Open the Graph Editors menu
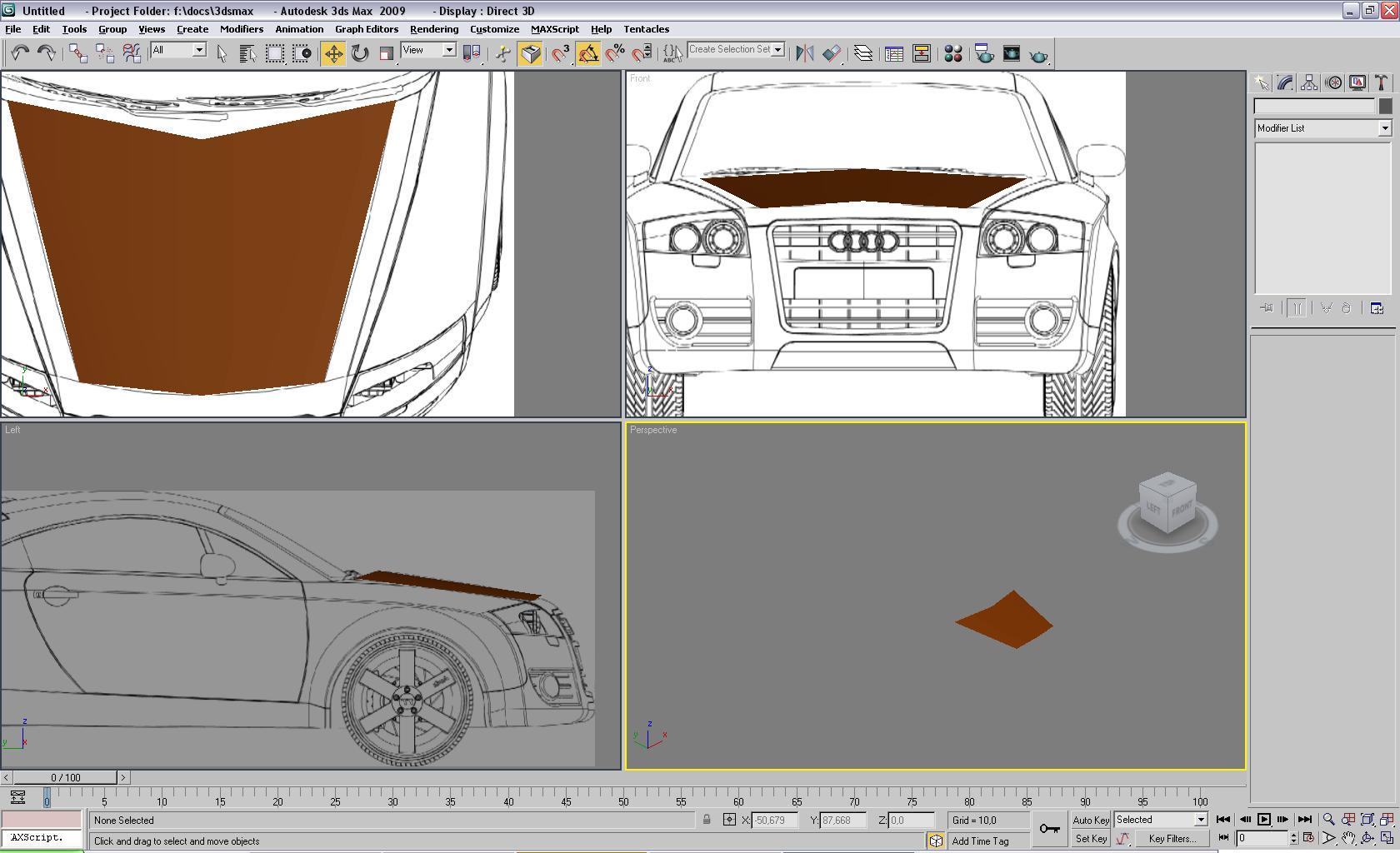Viewport: 1400px width, 853px height. click(x=367, y=29)
